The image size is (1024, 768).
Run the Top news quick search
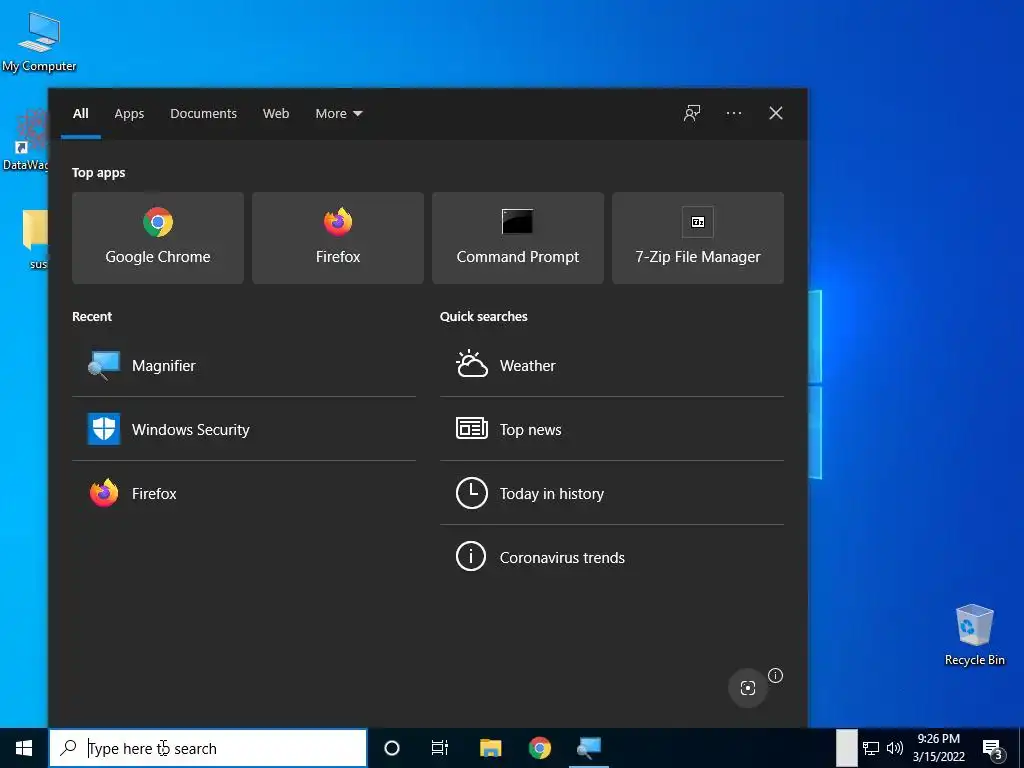611,429
